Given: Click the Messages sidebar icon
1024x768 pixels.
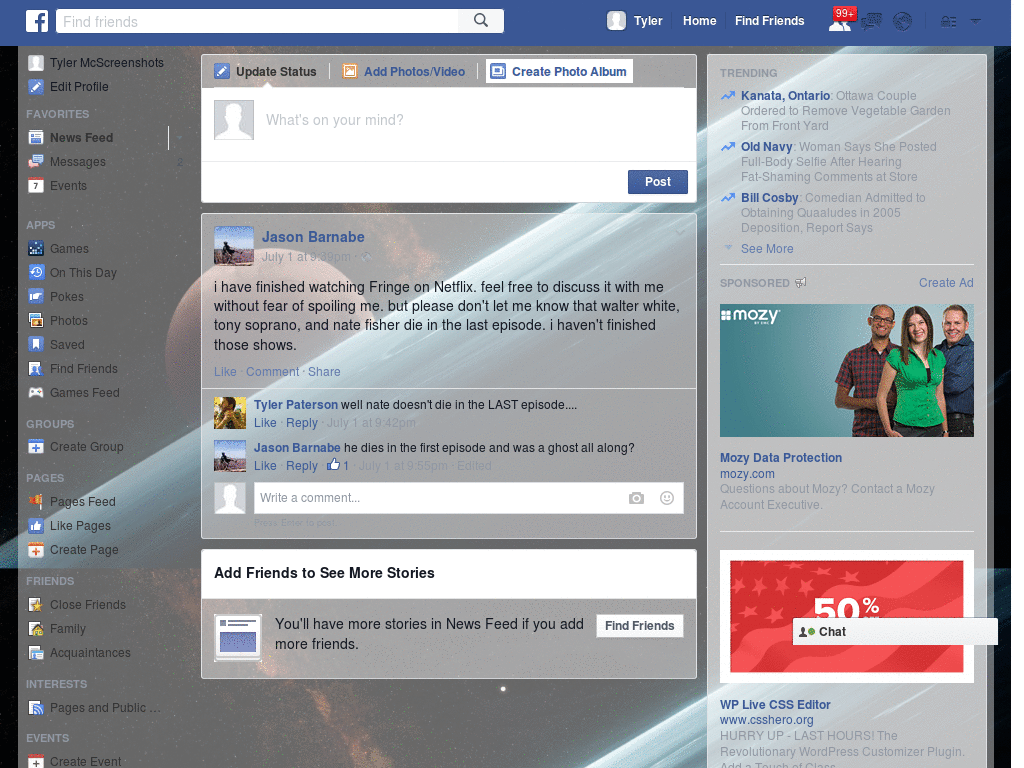Looking at the screenshot, I should (x=36, y=162).
